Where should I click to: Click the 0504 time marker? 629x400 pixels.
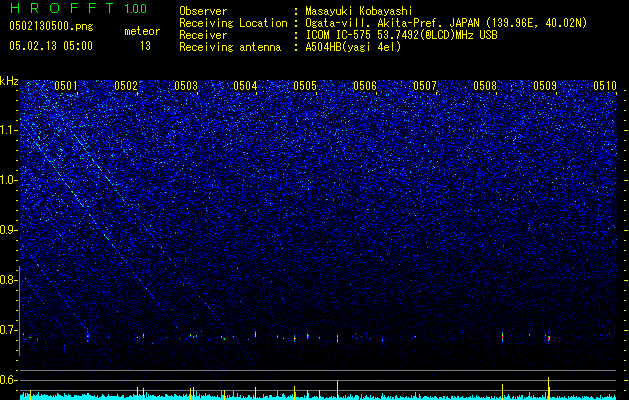click(x=245, y=86)
